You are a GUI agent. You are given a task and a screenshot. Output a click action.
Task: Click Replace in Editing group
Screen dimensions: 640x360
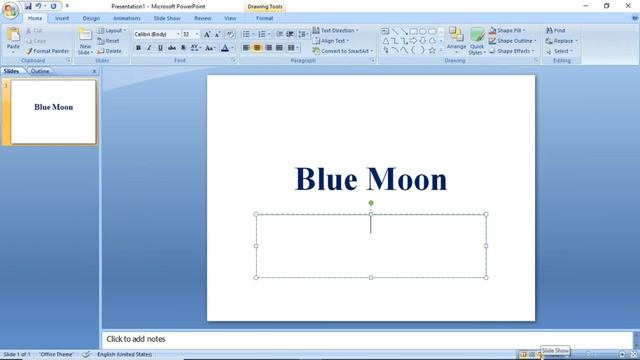pyautogui.click(x=562, y=41)
